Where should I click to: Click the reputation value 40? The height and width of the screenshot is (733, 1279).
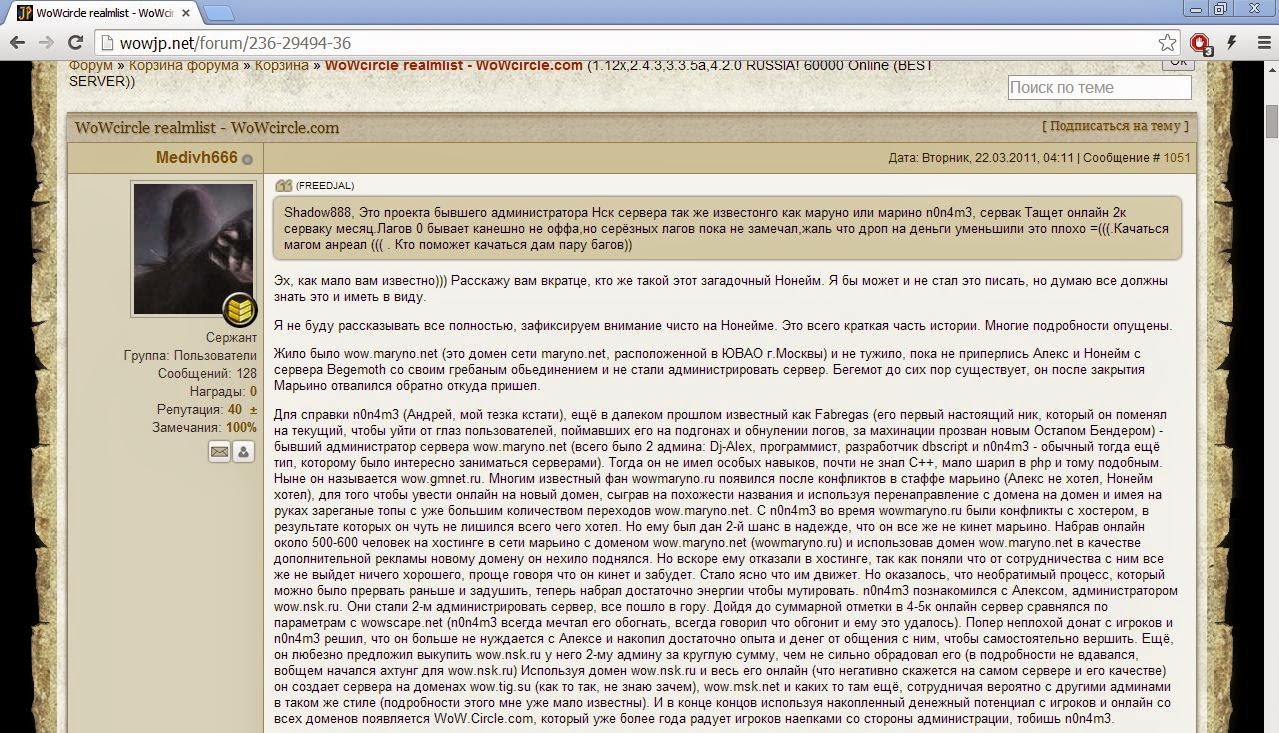coord(235,409)
